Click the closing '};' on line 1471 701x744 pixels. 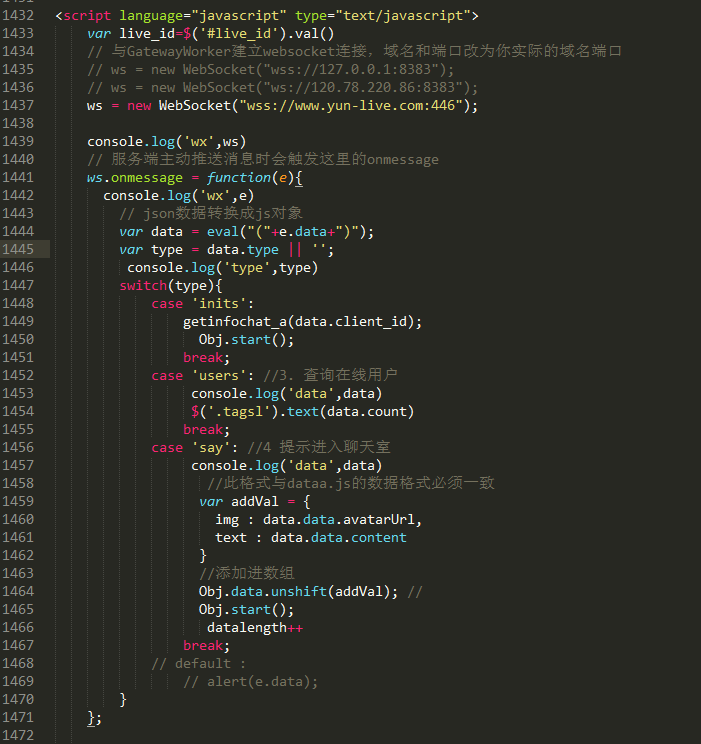[x=94, y=718]
